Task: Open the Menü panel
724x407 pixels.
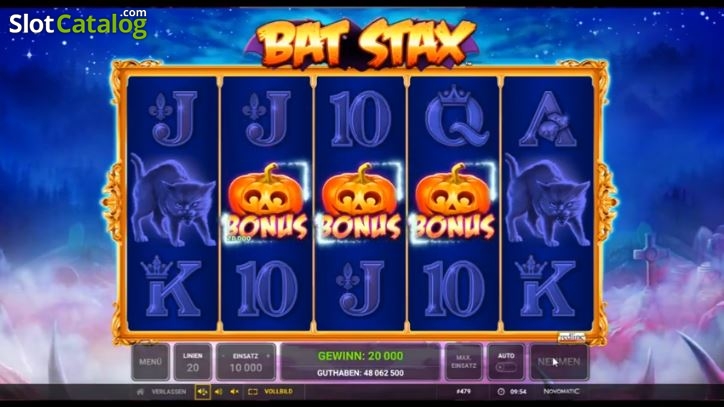Action: pyautogui.click(x=150, y=362)
